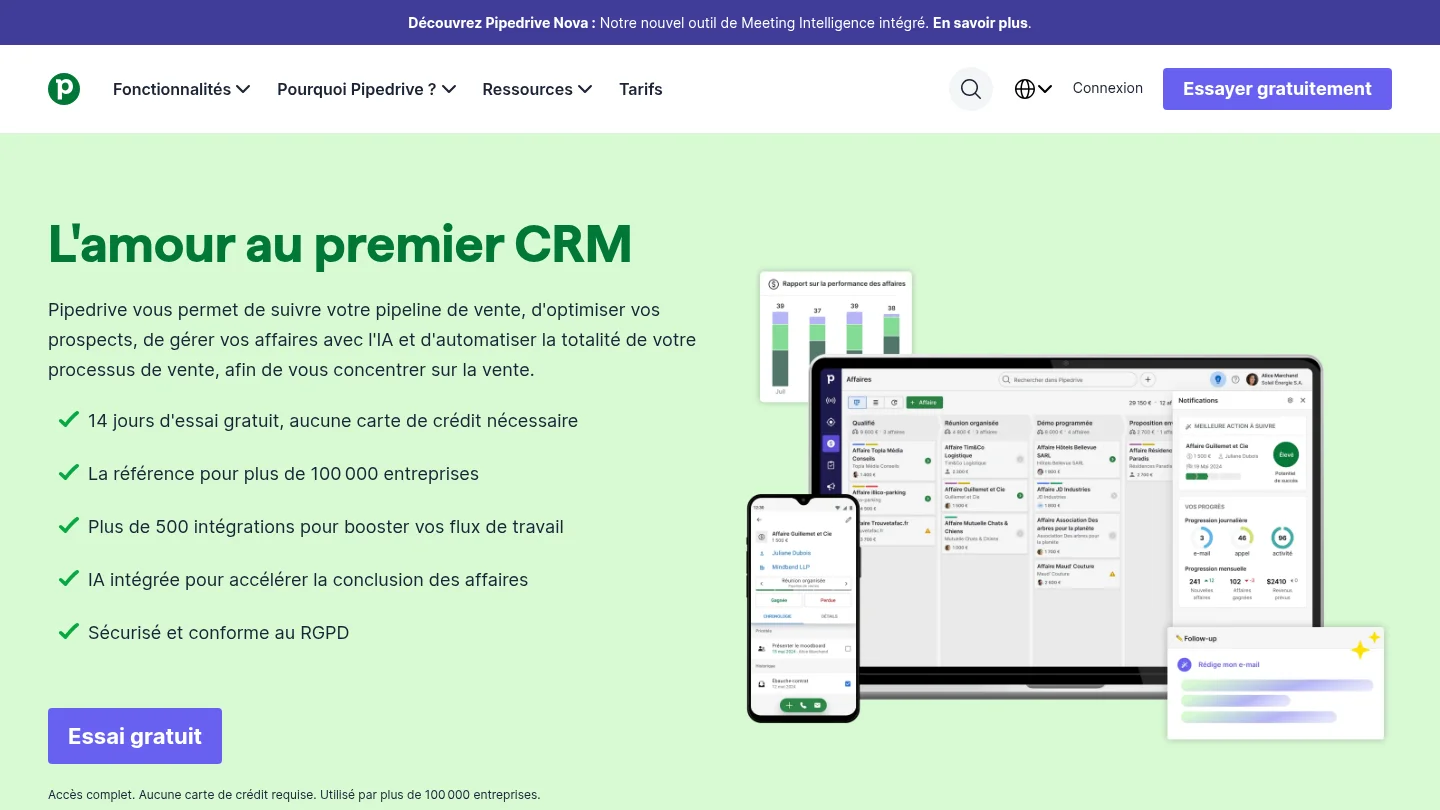Click the blue lightbulb icon in mockup header

[1218, 380]
